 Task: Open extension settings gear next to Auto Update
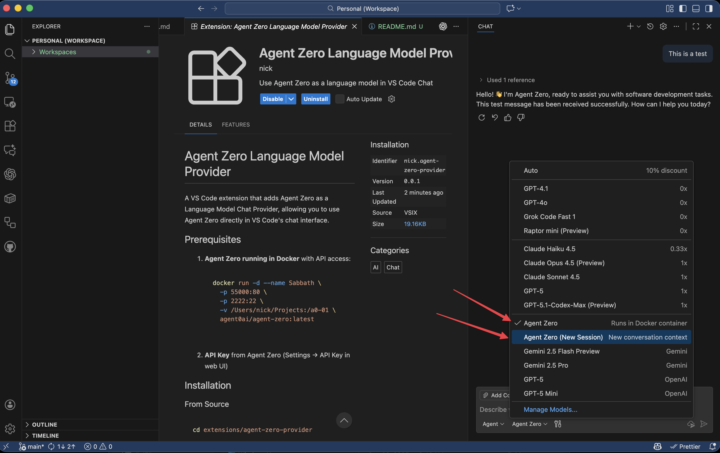click(x=391, y=99)
